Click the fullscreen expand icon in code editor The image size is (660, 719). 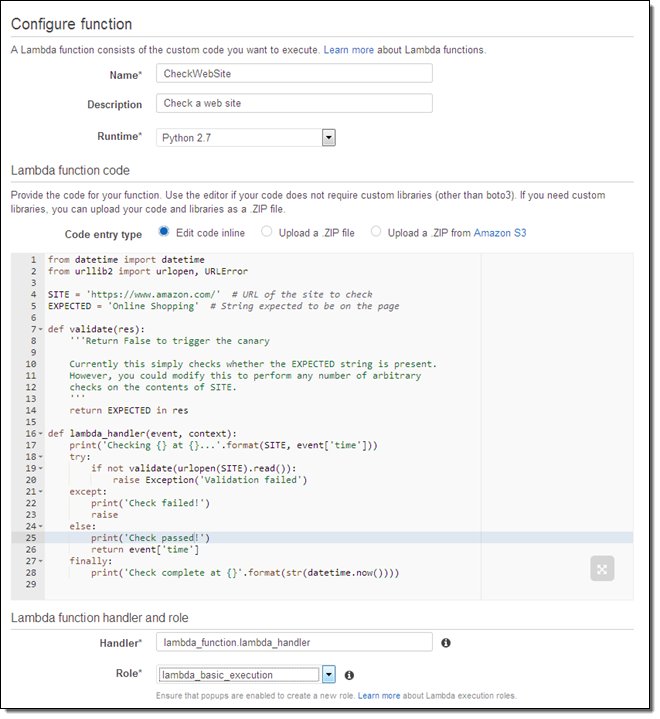(x=602, y=569)
